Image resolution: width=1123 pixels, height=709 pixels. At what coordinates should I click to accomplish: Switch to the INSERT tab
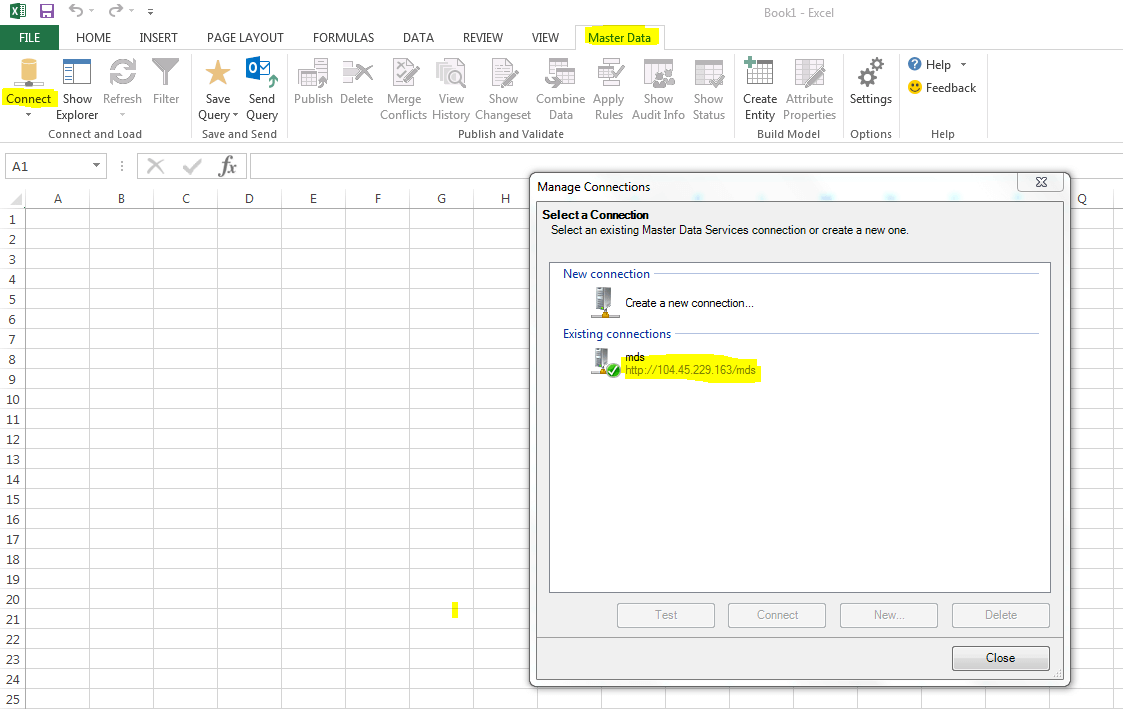(x=158, y=37)
